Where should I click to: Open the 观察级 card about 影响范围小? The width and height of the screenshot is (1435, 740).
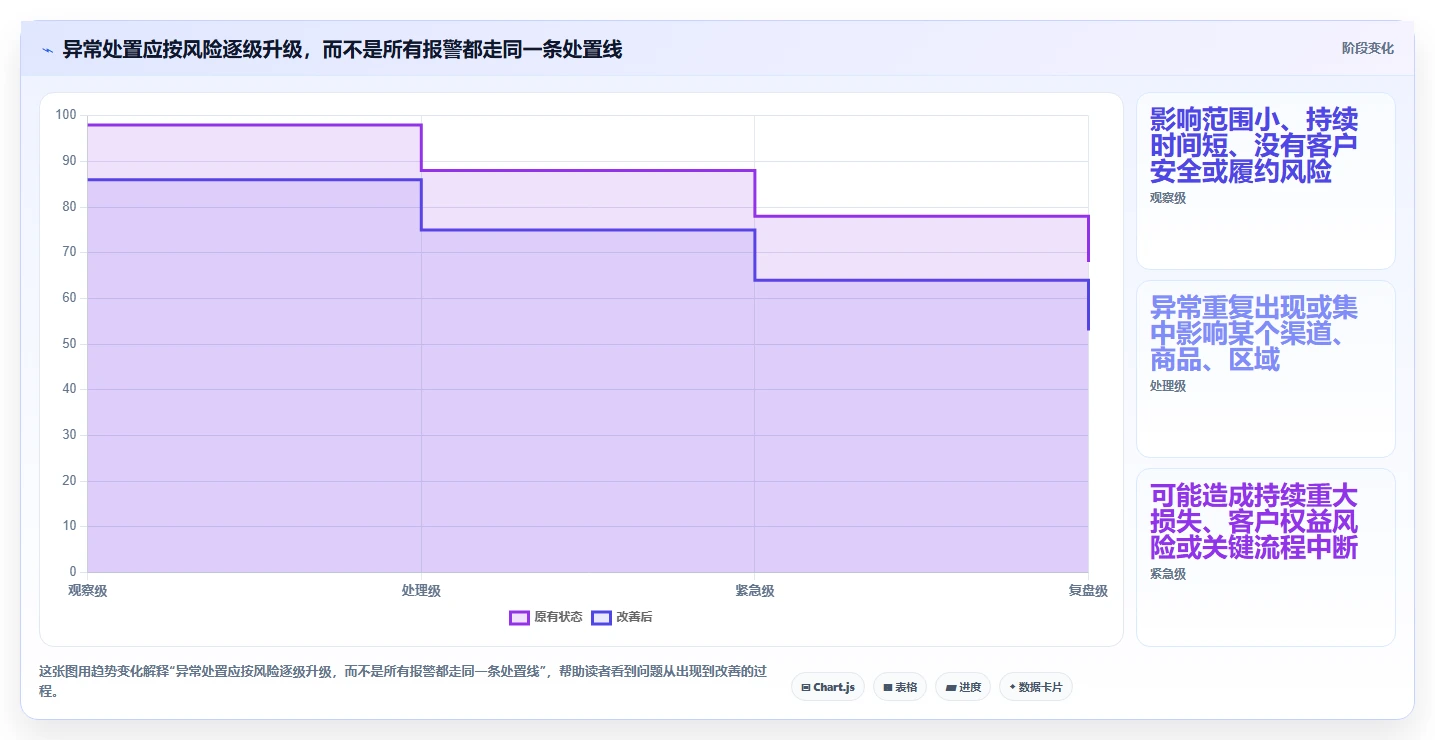[x=1265, y=181]
